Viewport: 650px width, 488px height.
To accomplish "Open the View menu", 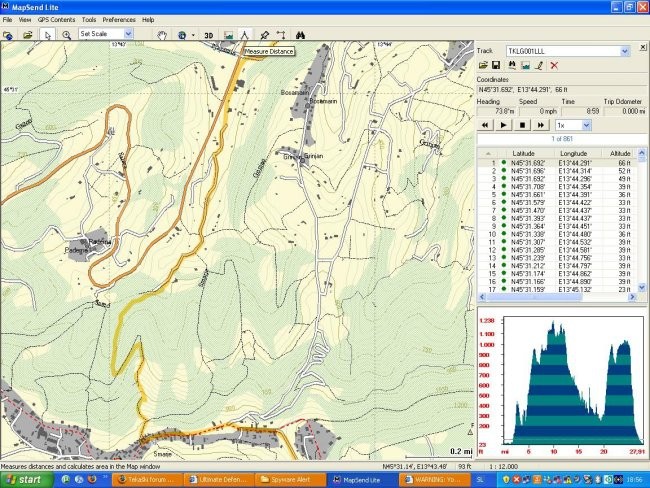I will click(x=24, y=19).
